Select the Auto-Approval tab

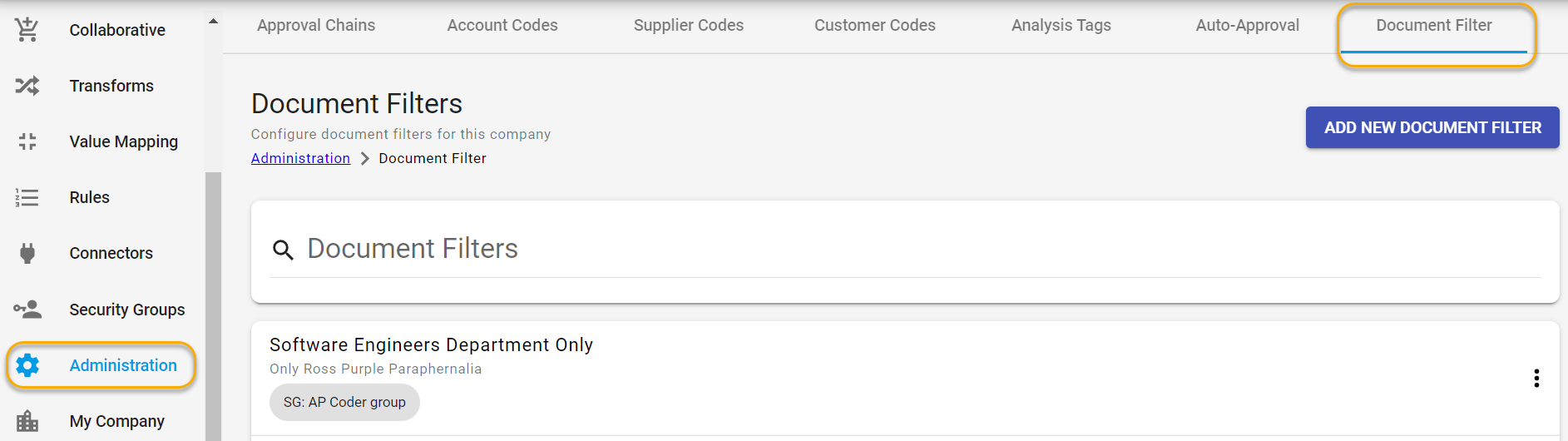[1247, 26]
